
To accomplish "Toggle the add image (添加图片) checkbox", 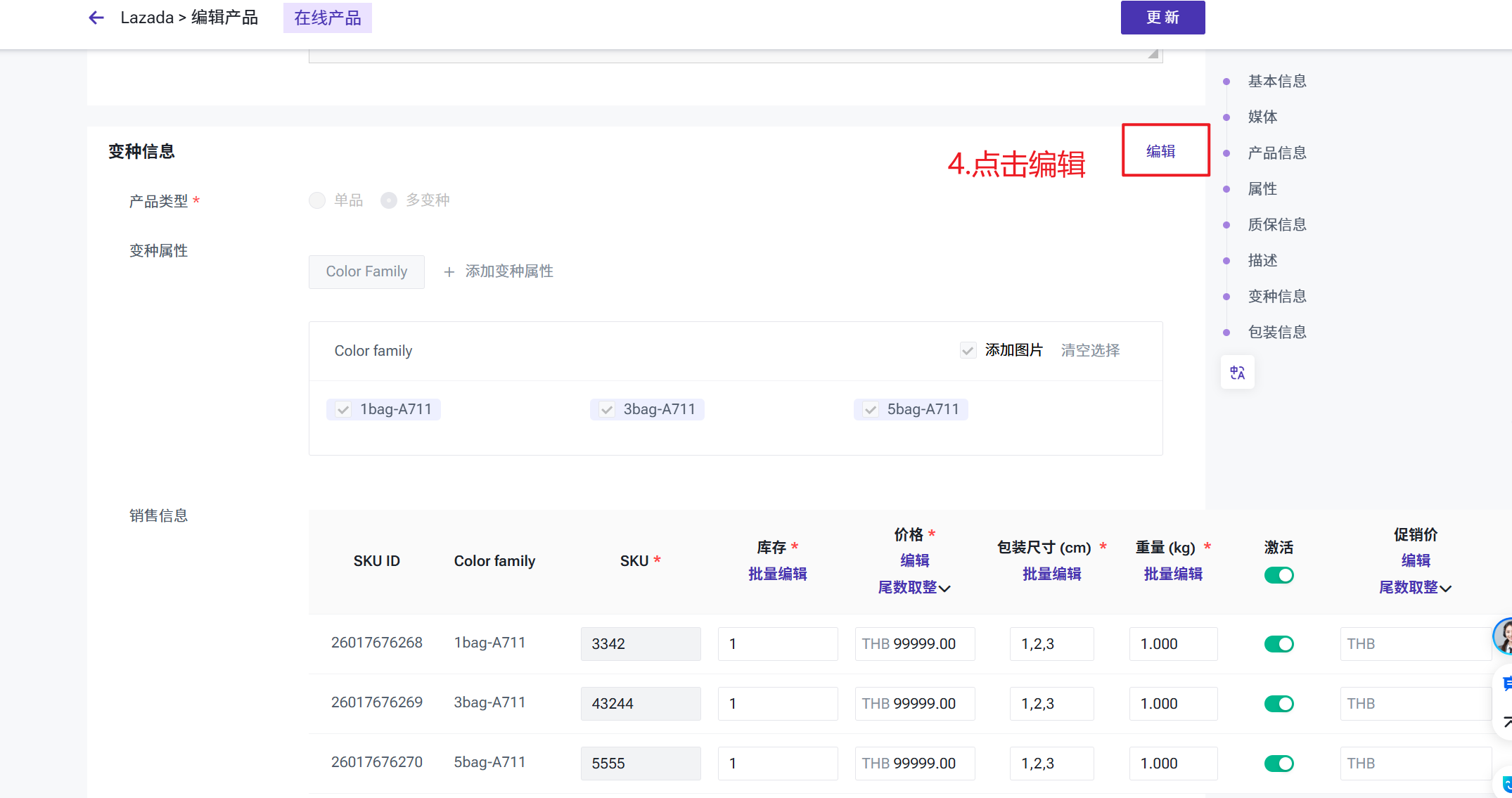I will point(968,350).
